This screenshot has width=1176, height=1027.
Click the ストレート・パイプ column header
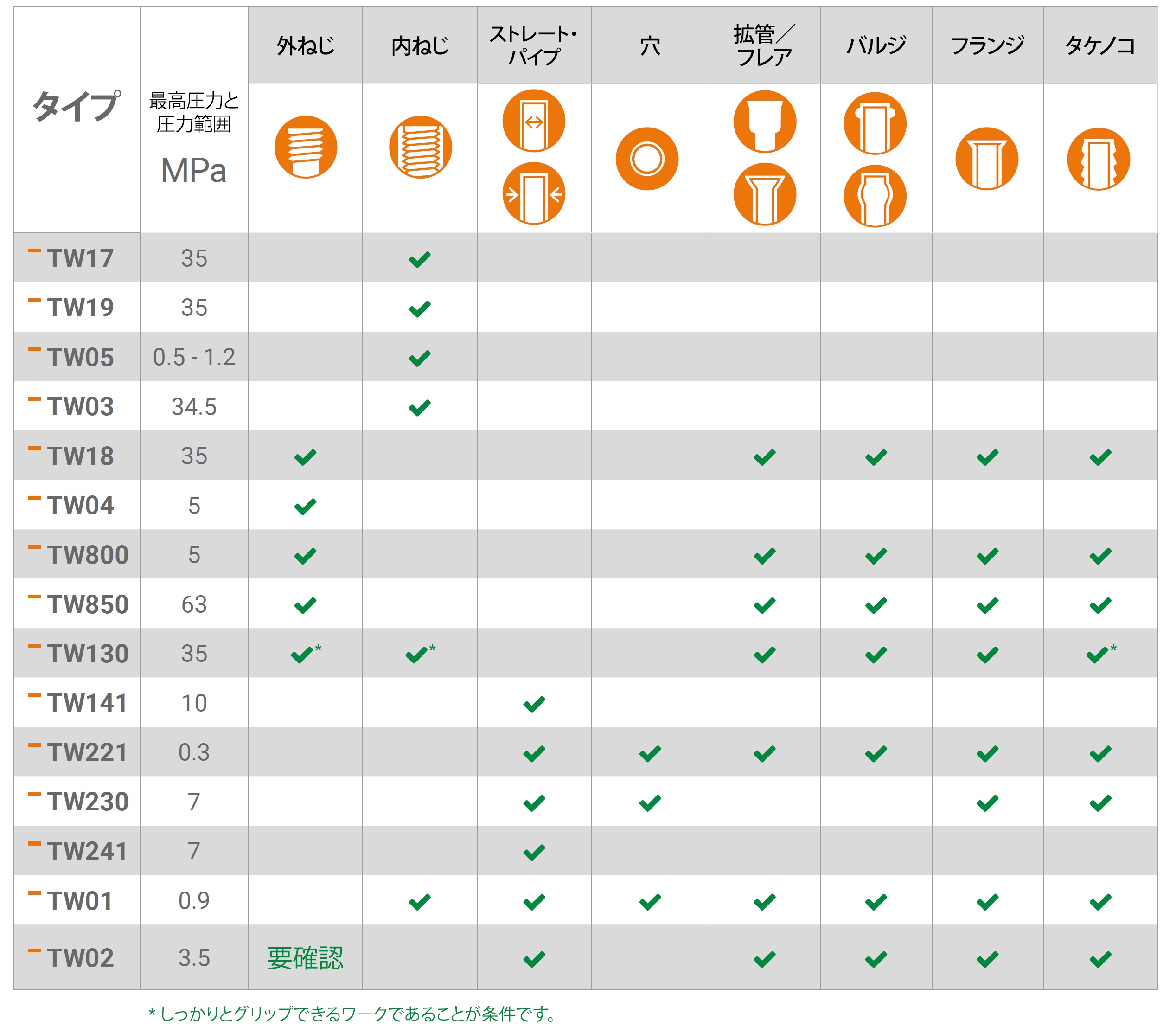534,45
